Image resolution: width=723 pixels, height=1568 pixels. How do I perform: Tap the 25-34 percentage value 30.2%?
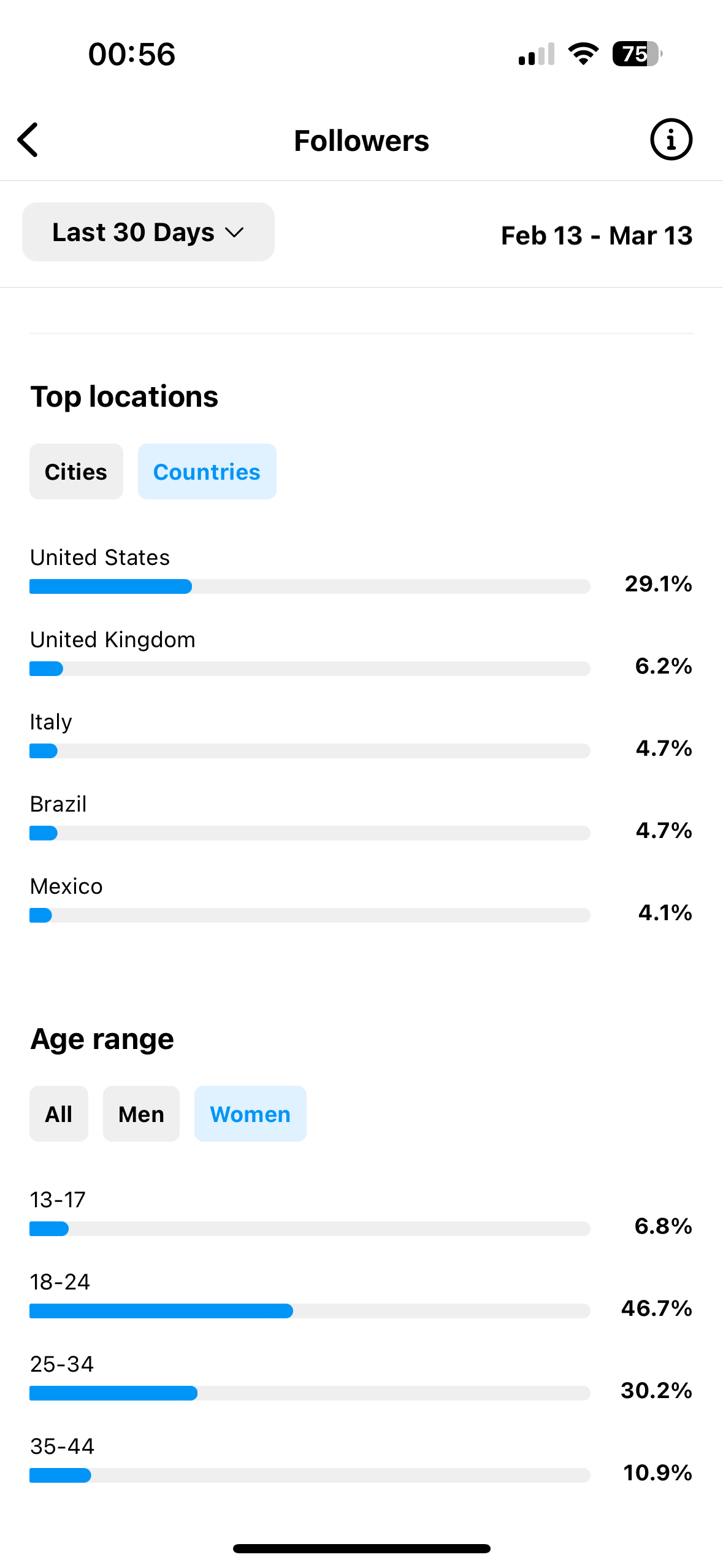(x=656, y=1390)
